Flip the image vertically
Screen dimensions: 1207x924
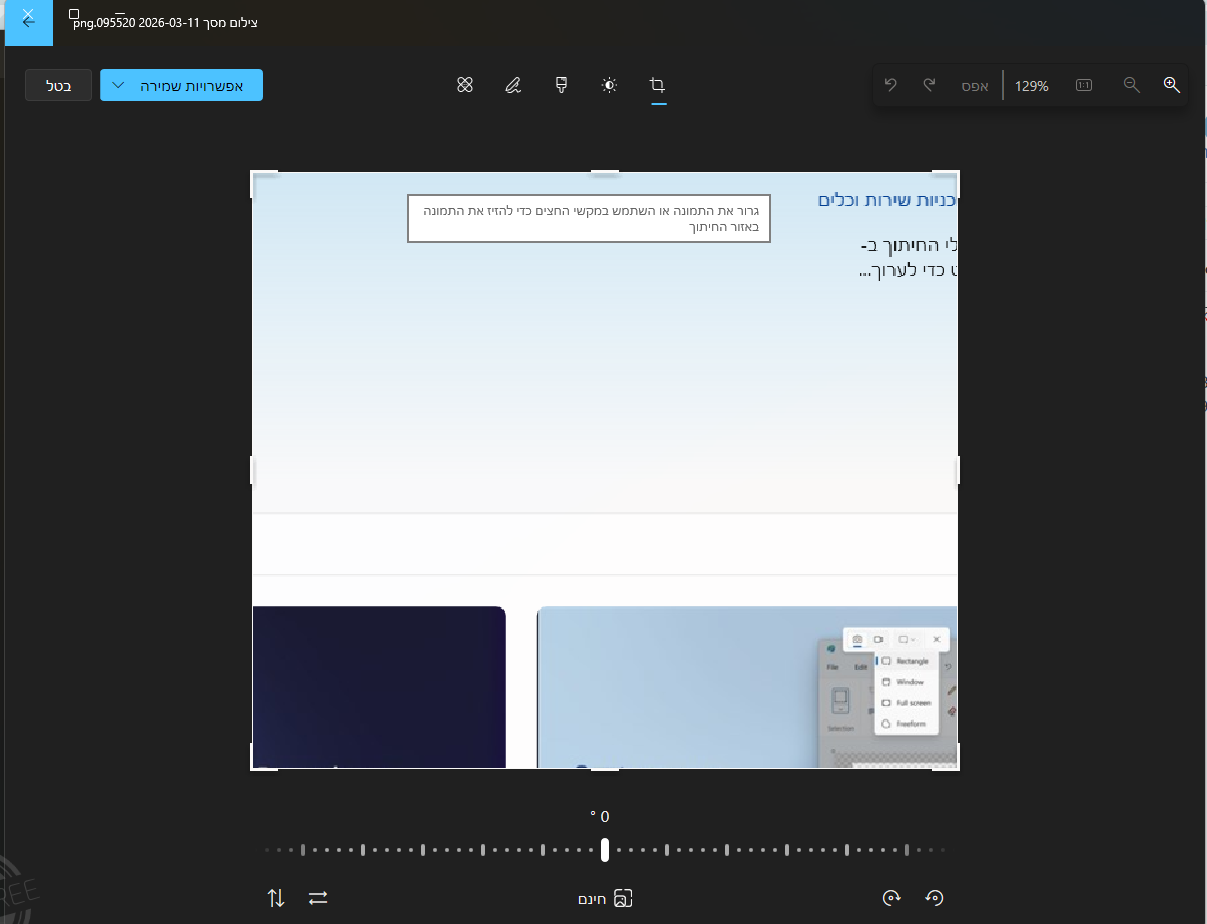coord(276,898)
